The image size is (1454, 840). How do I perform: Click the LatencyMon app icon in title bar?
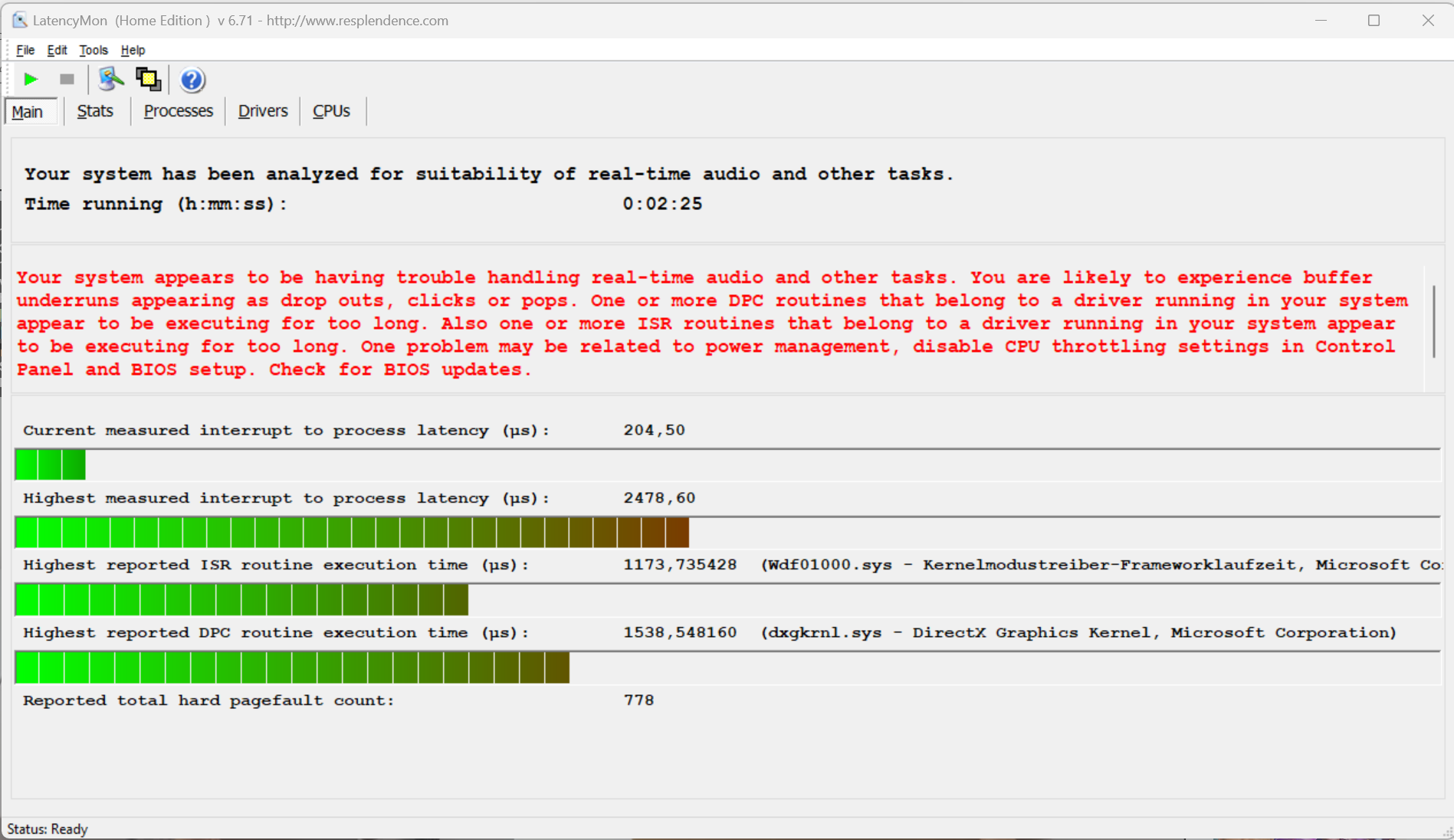click(19, 21)
